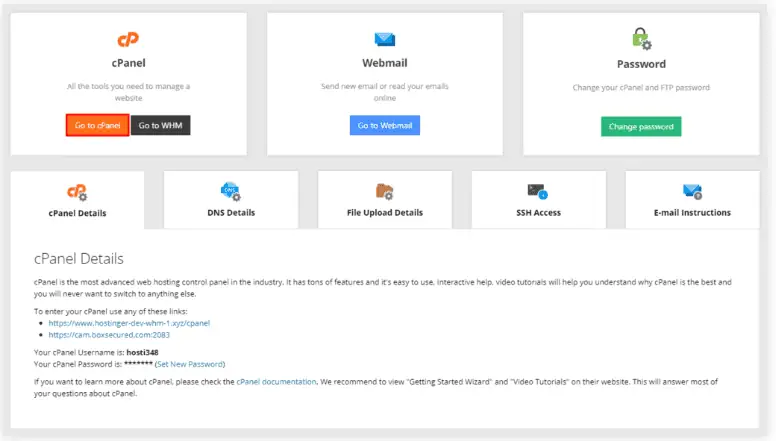View the E-mail Instructions tab
776x441 pixels.
point(692,199)
